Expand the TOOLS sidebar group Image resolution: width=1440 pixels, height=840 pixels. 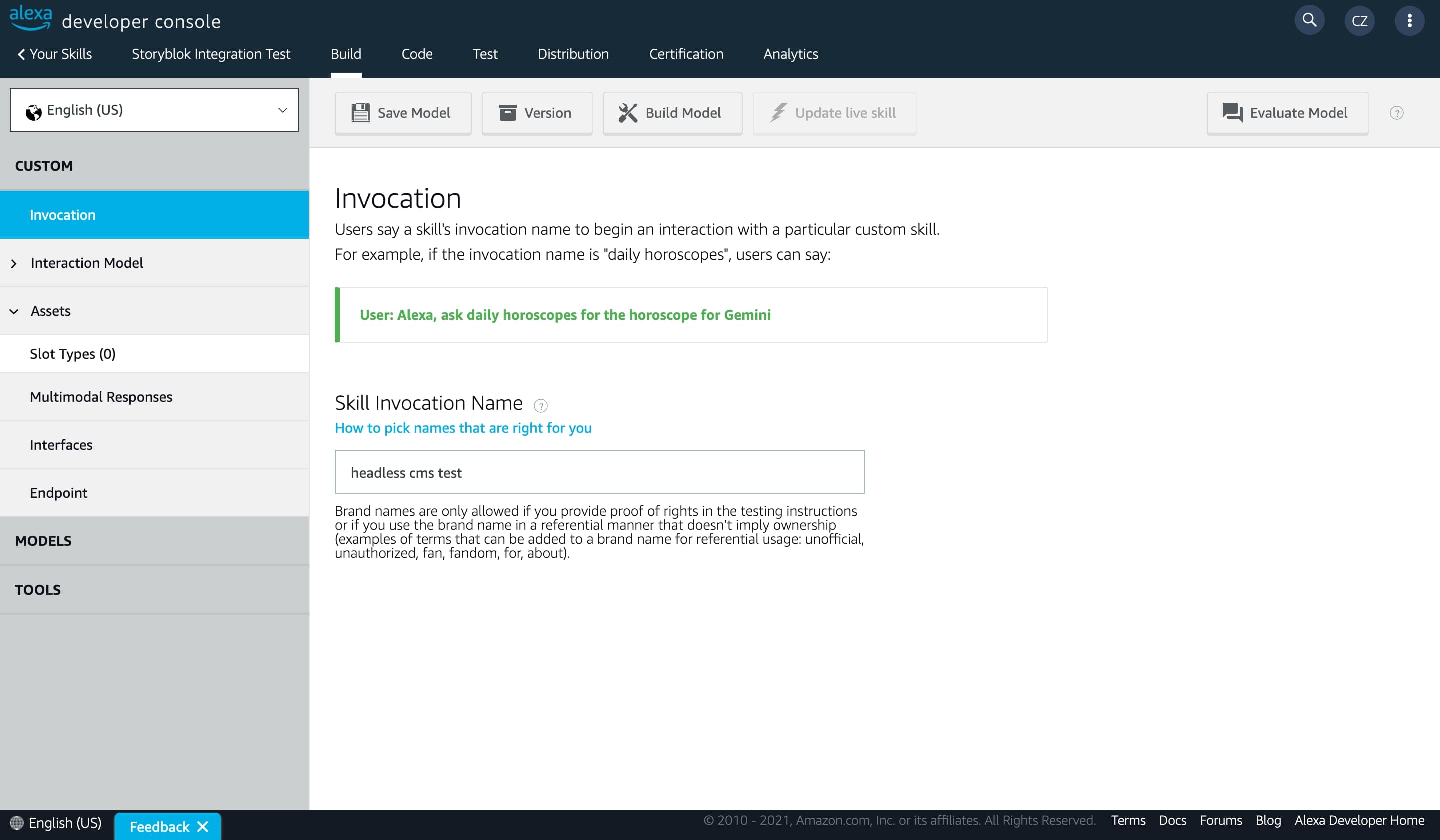(x=154, y=590)
